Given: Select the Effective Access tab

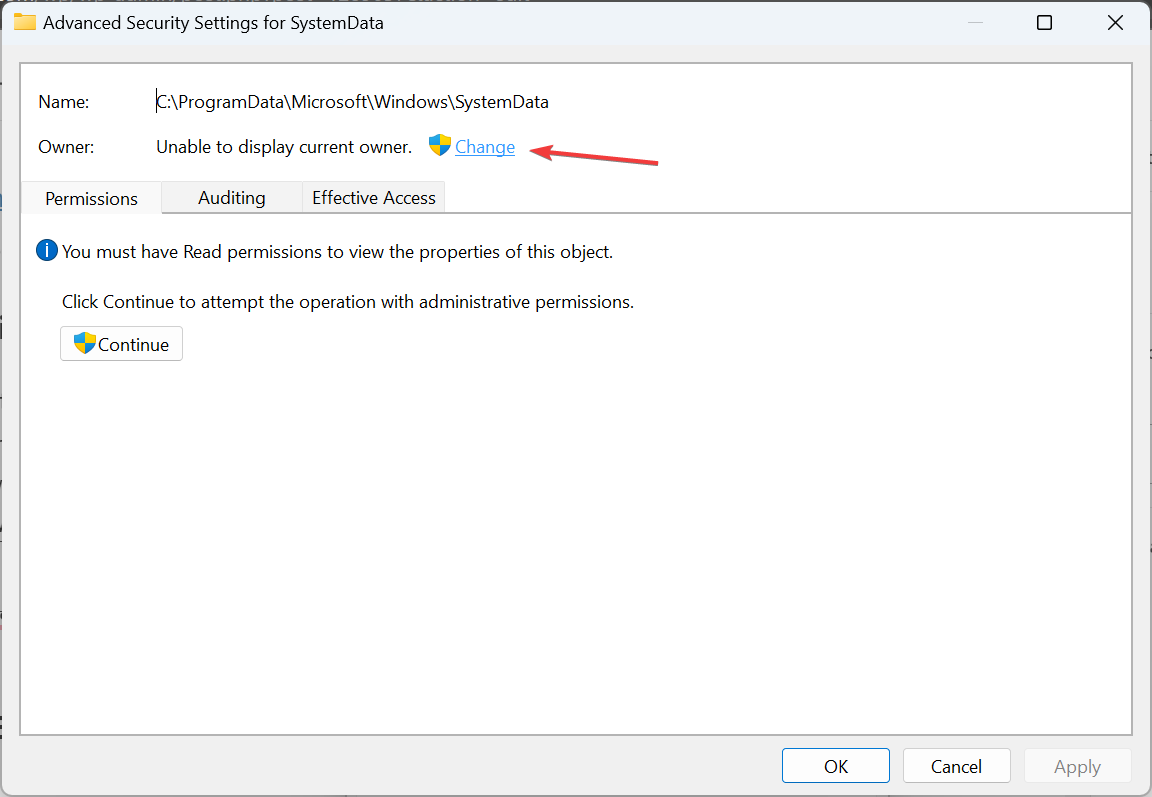Looking at the screenshot, I should (x=373, y=198).
